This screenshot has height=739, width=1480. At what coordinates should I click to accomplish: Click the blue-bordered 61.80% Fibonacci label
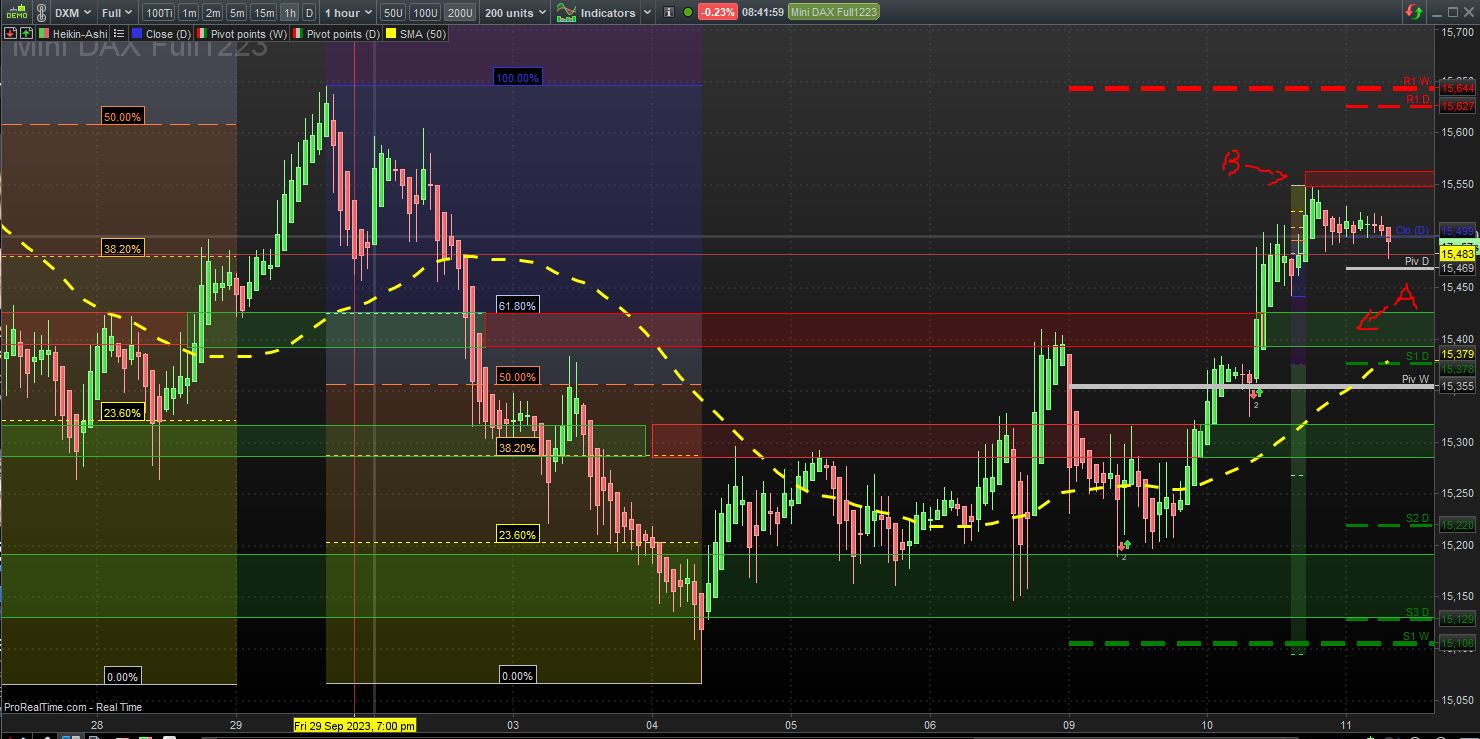click(517, 303)
